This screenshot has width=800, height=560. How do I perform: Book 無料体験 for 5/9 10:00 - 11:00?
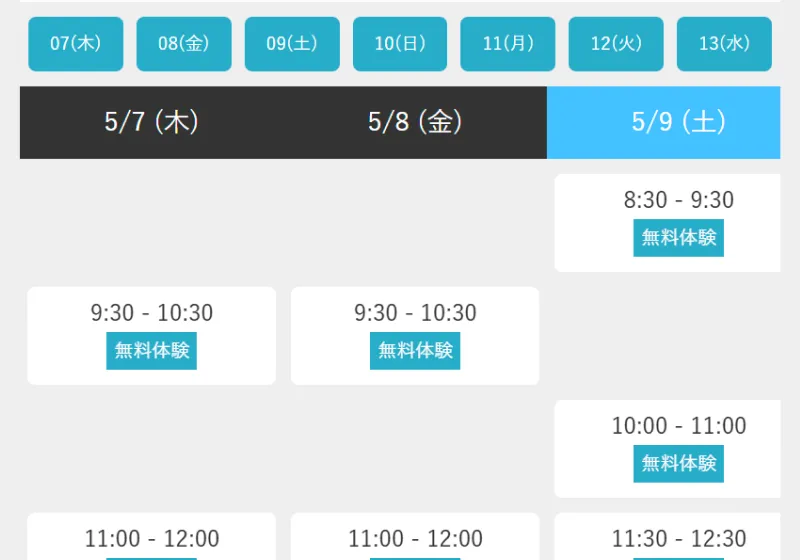pos(678,464)
